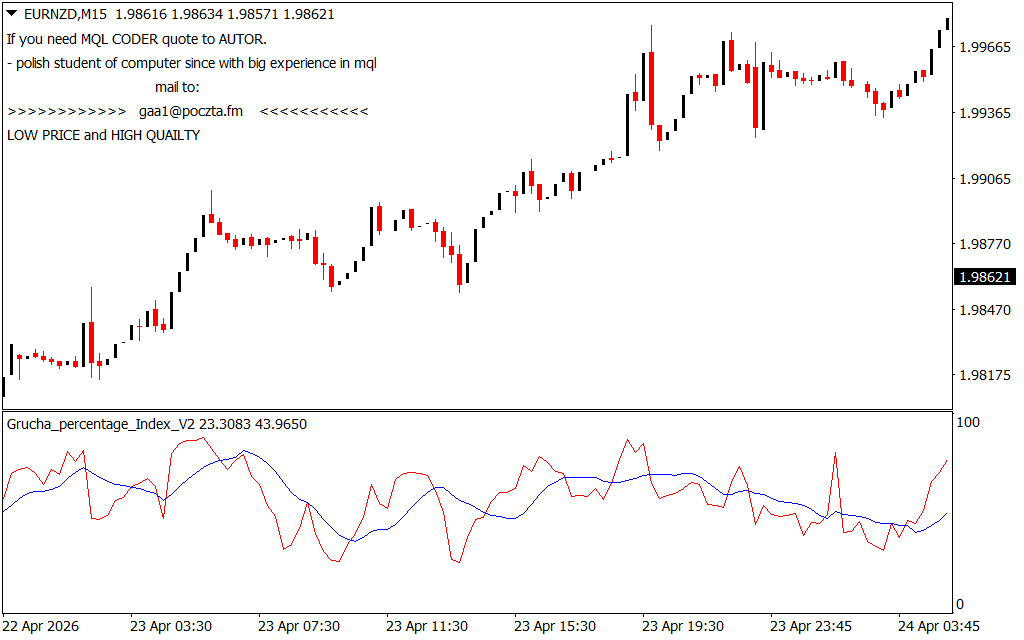
Task: Click the 'If you need MQL CODER' line
Action: [136, 39]
